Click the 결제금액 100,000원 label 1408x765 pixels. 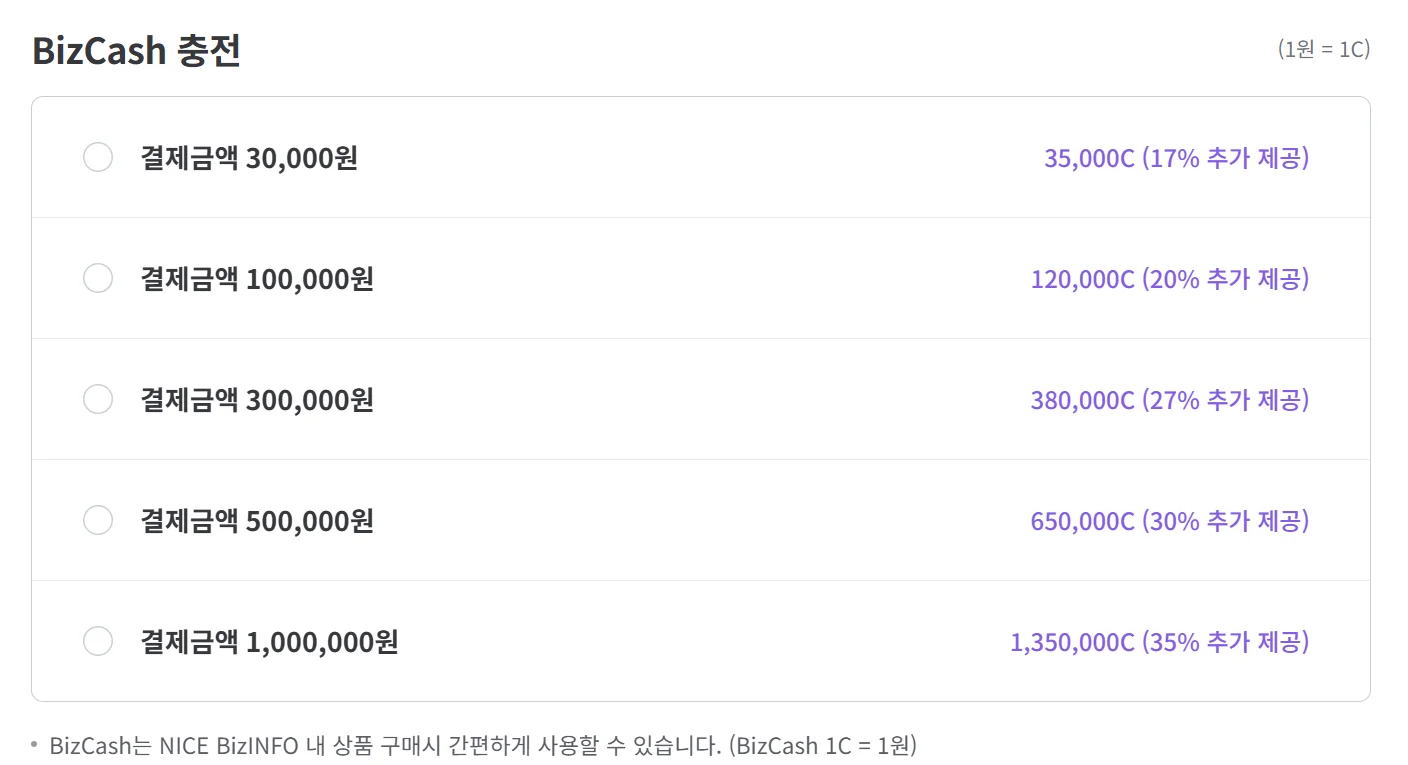257,279
